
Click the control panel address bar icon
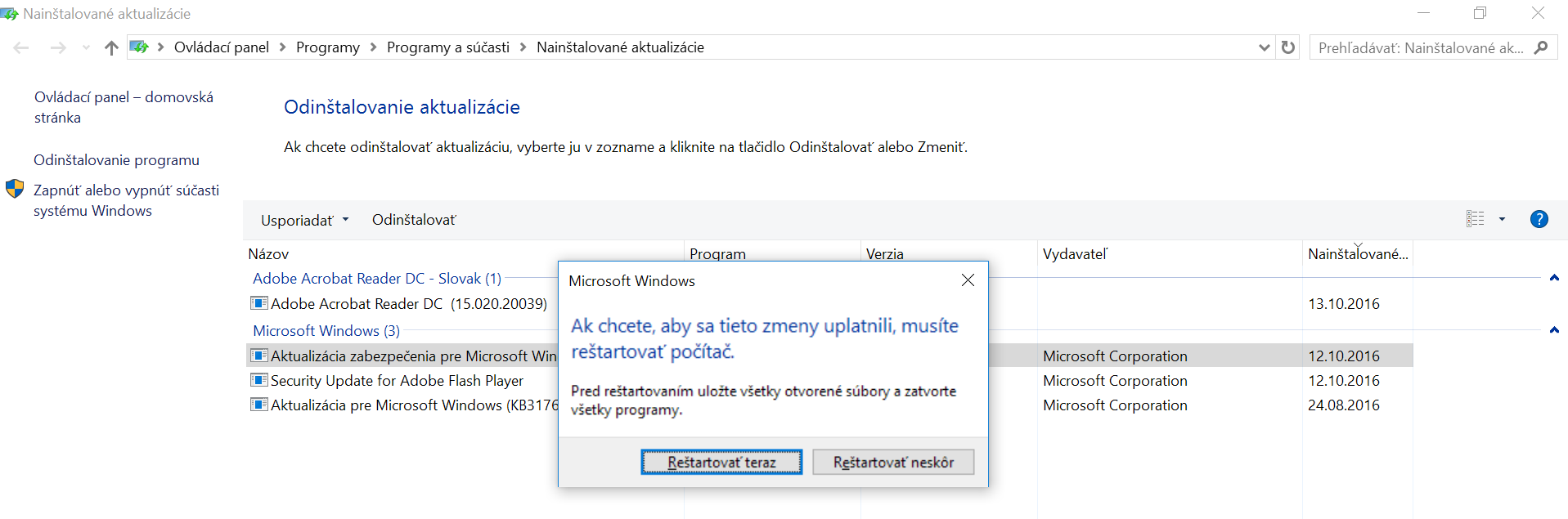[x=140, y=47]
